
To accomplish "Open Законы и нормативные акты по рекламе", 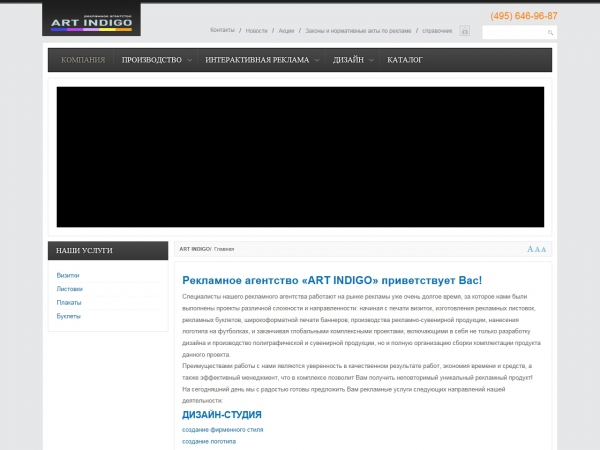I will click(x=358, y=31).
